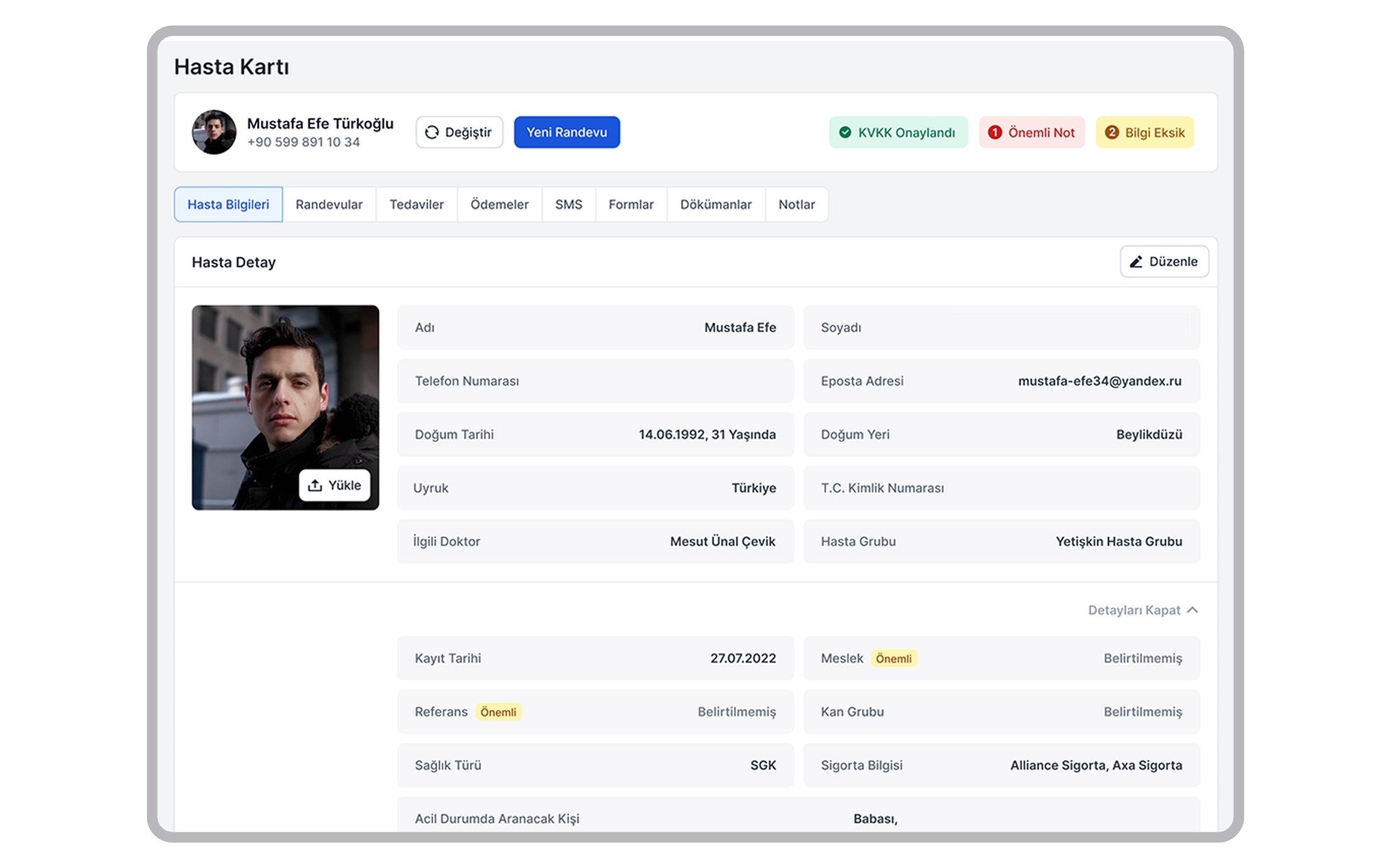
Task: Click doctor name Mesut Ünal Çevik
Action: click(x=723, y=541)
